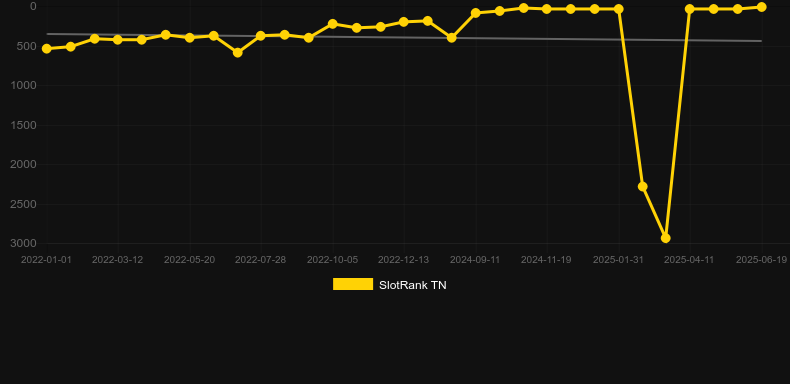
Task: Click the SlotRank TN legend label
Action: pos(413,285)
